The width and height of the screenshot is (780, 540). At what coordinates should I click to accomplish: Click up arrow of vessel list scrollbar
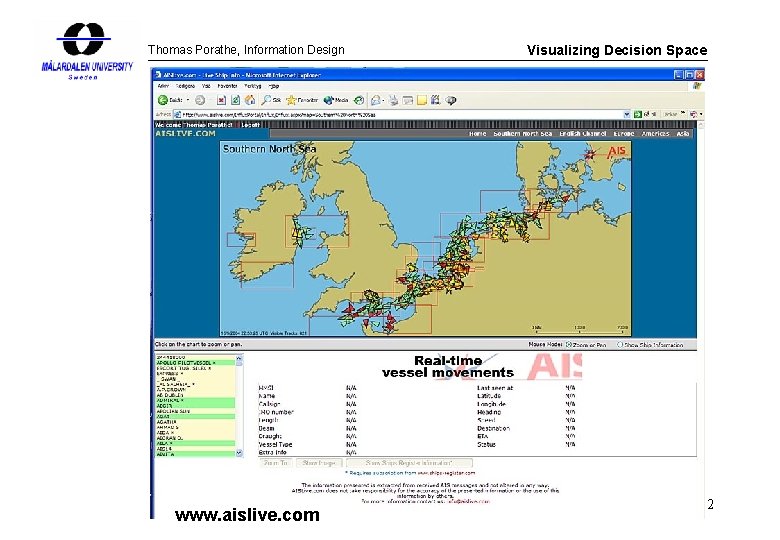pyautogui.click(x=239, y=358)
